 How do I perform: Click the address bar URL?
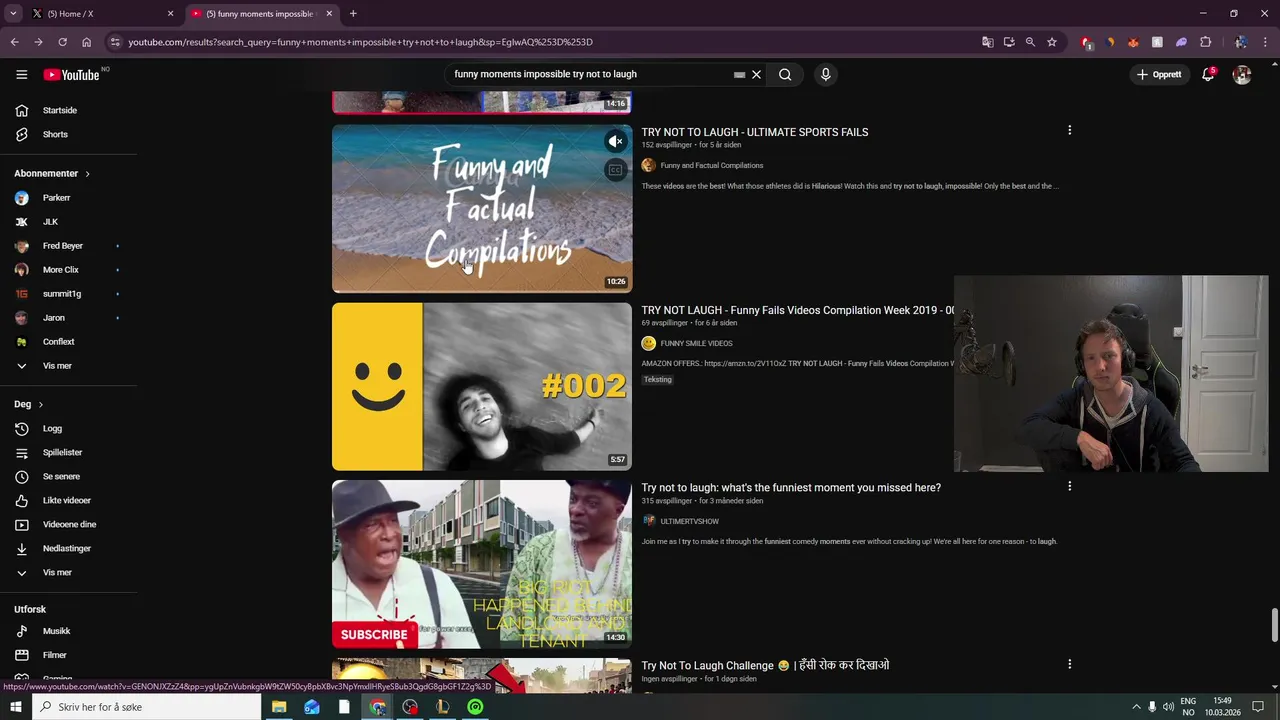point(360,42)
